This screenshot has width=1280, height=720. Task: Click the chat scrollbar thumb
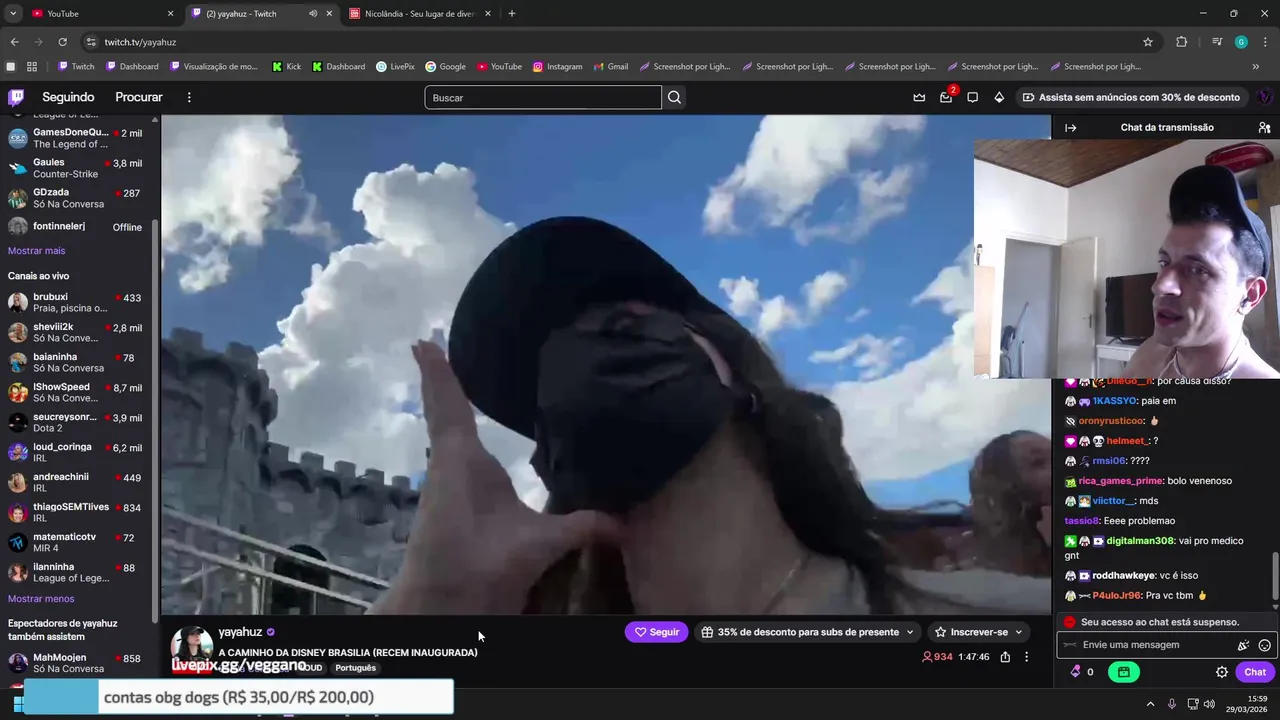click(1274, 576)
